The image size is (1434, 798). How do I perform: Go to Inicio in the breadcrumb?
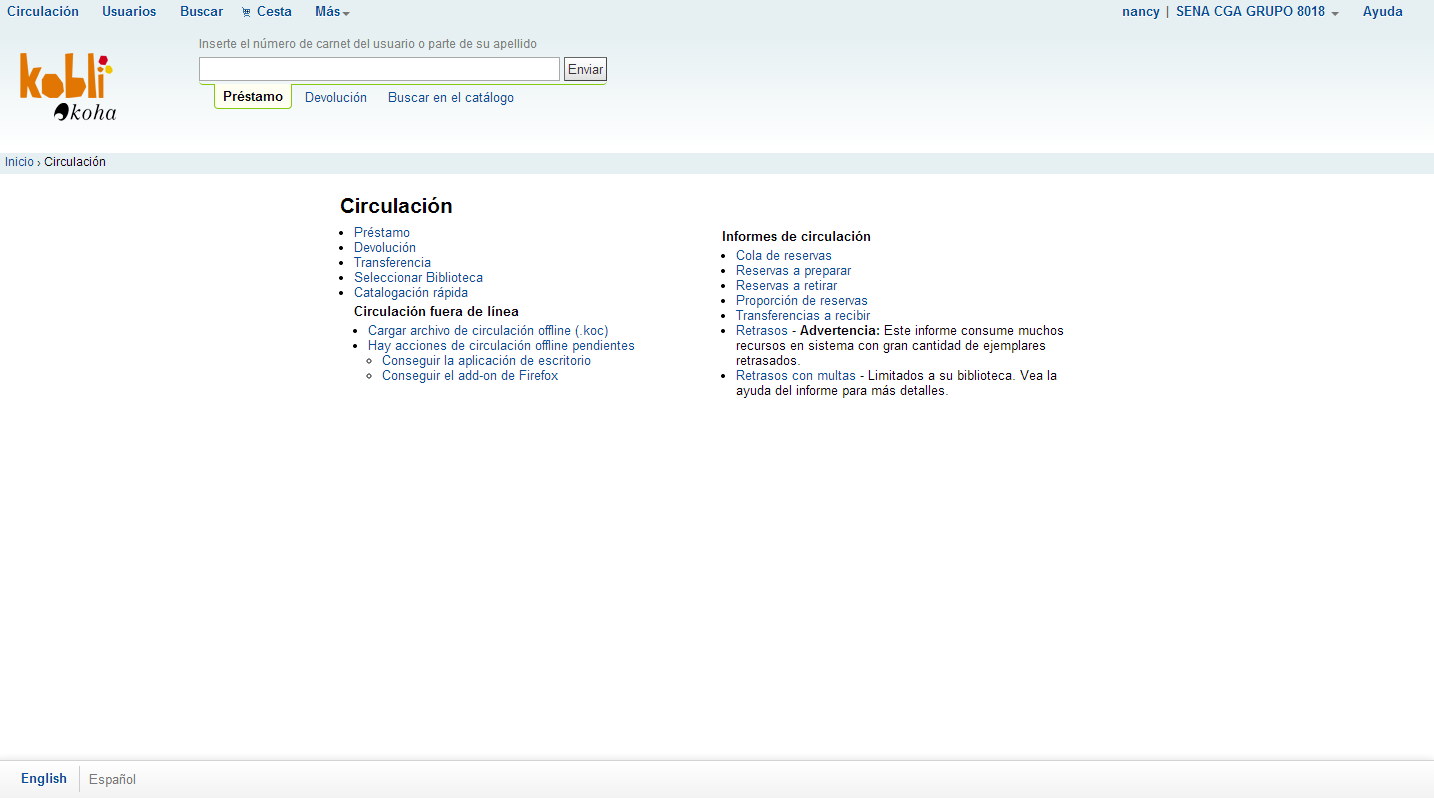pos(19,162)
